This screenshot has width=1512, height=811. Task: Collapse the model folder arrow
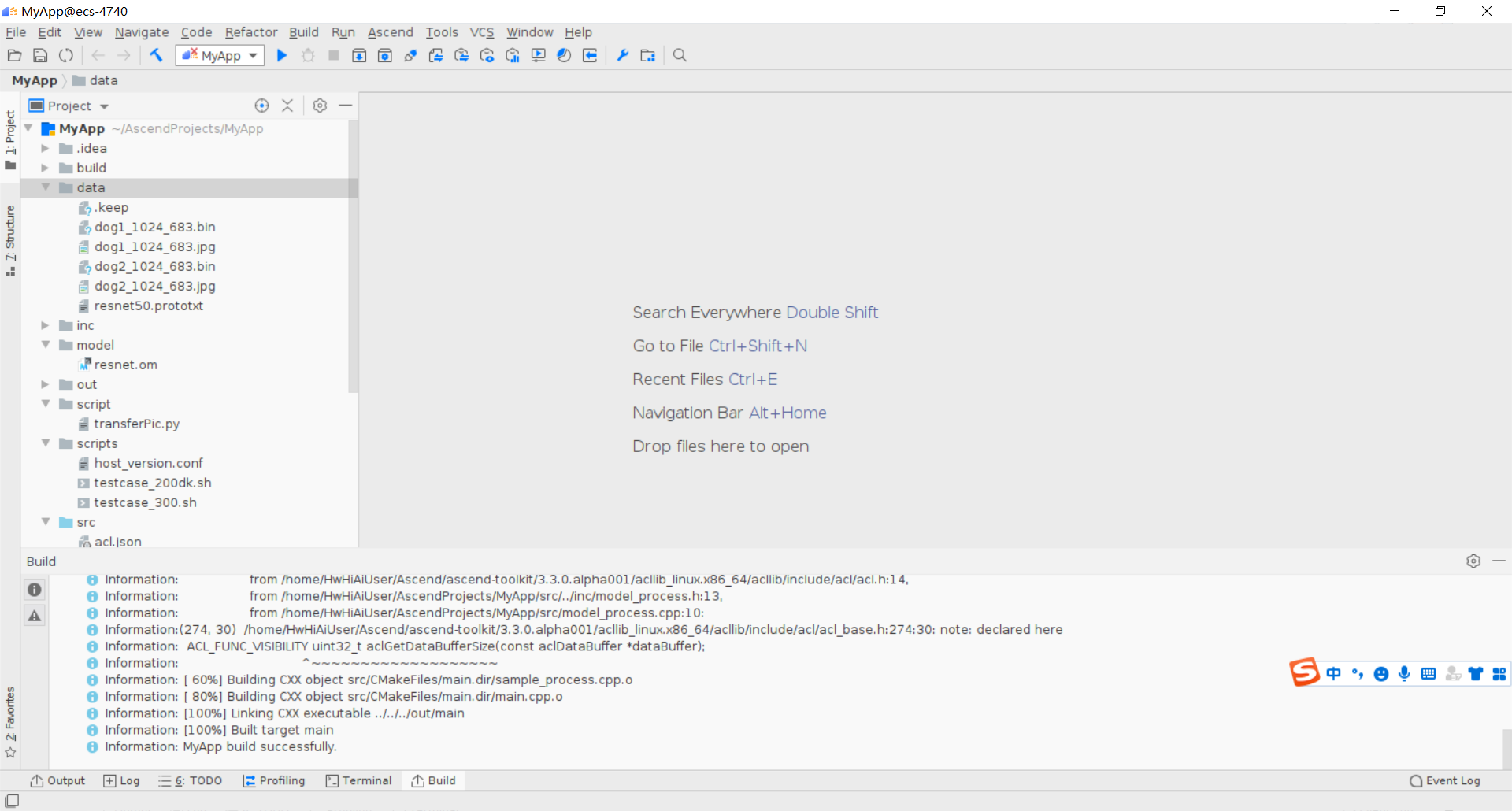pos(46,345)
